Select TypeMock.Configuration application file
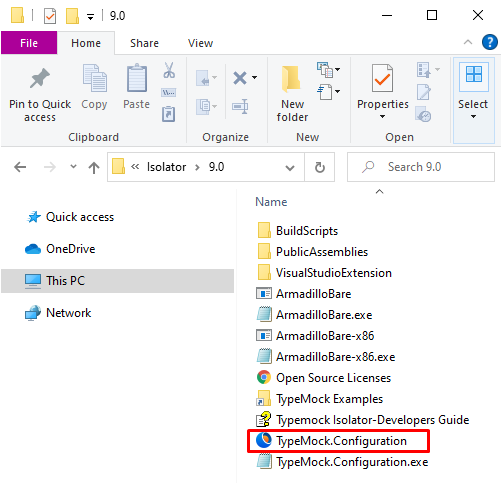Image resolution: width=502 pixels, height=483 pixels. (338, 441)
